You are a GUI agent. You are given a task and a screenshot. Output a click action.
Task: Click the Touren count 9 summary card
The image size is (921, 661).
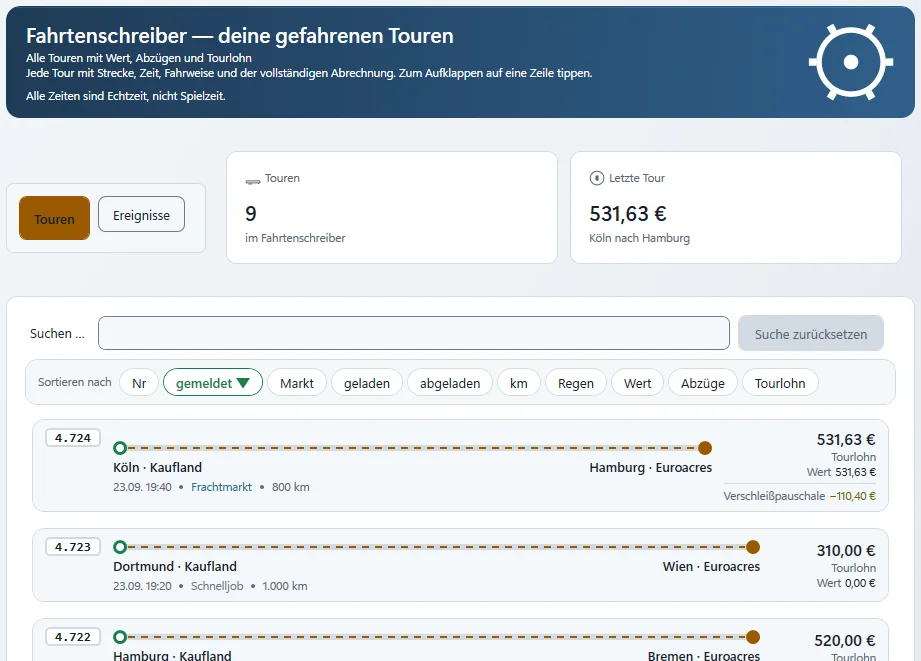[392, 207]
